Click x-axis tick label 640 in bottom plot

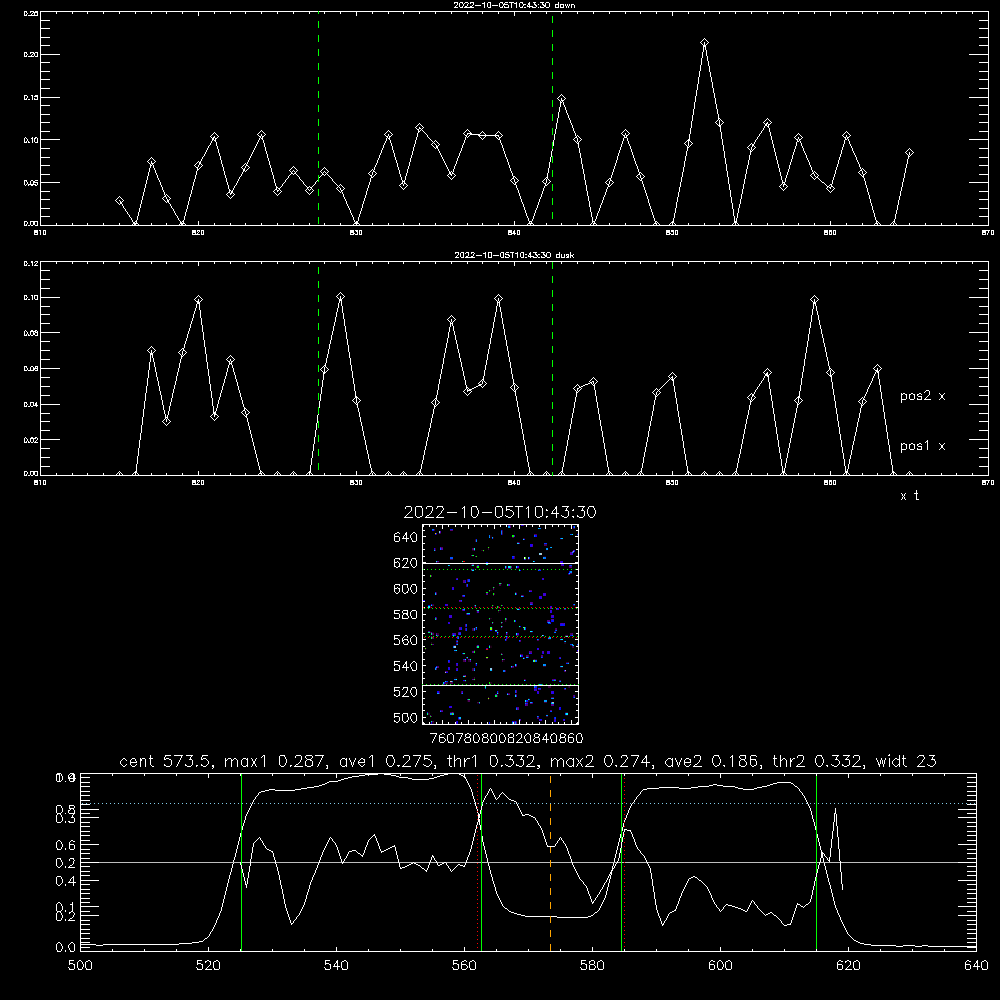[976, 966]
